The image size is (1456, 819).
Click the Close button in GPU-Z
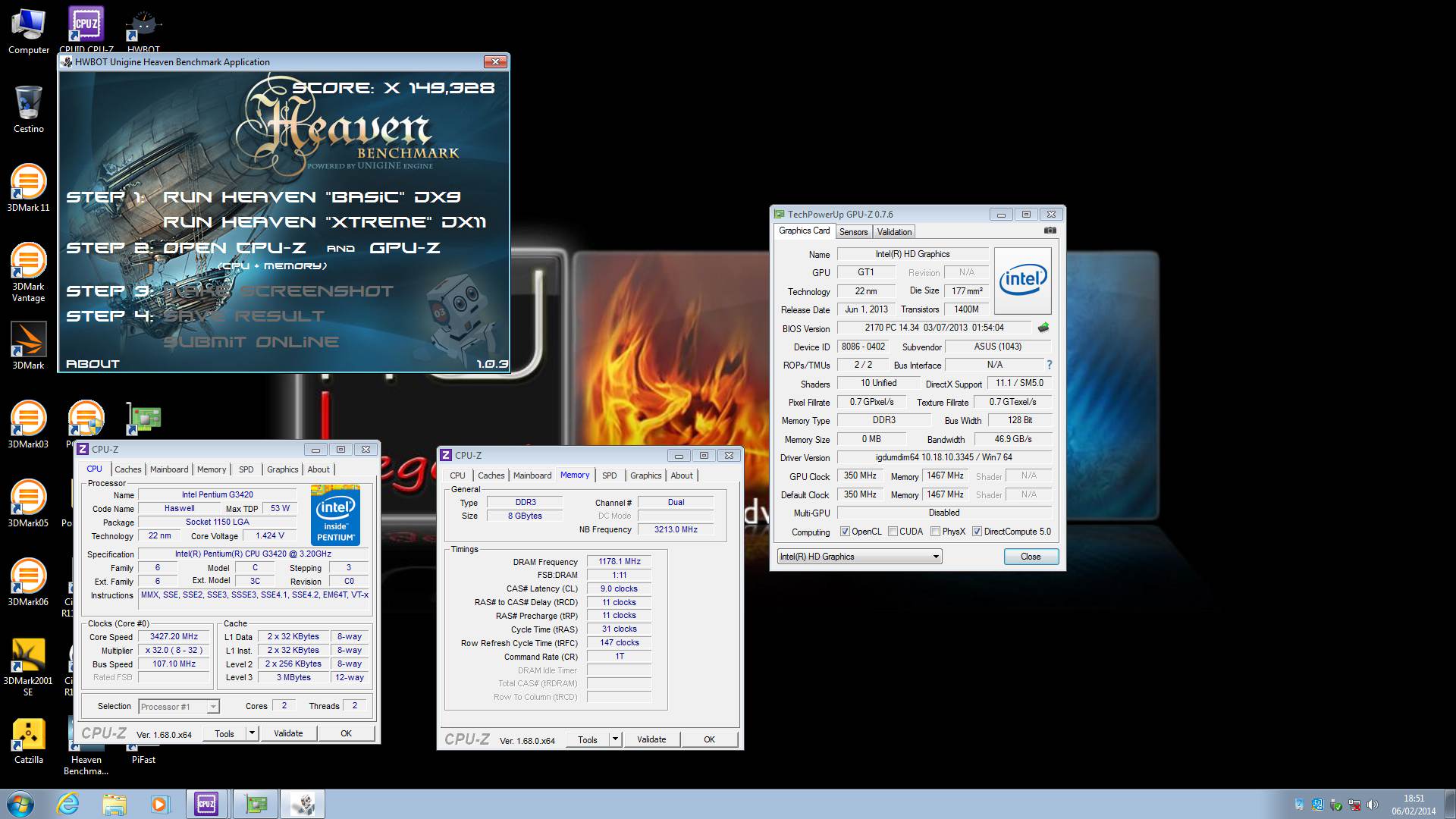click(x=1031, y=557)
